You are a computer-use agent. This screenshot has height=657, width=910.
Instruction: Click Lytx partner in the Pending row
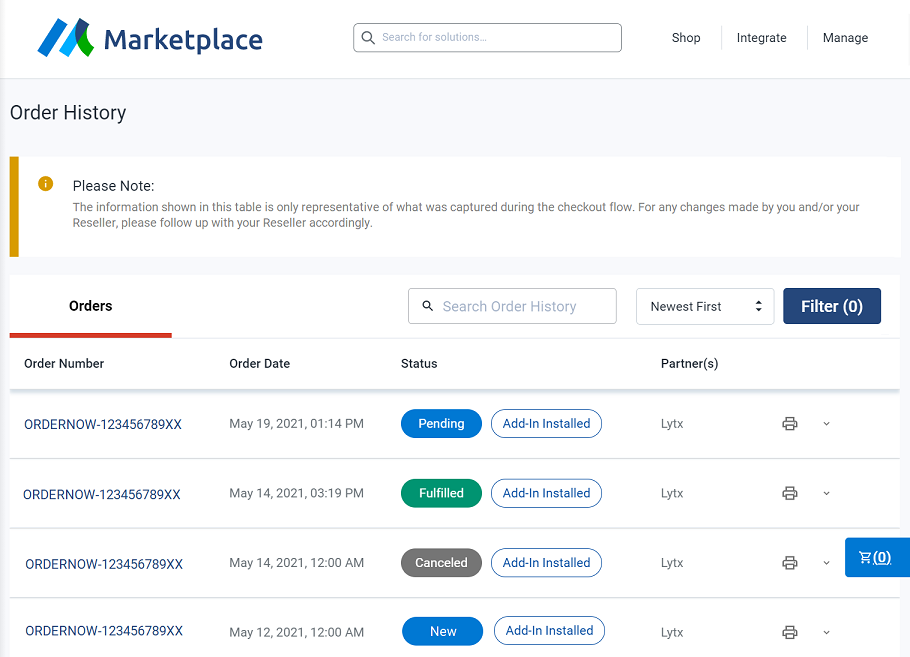(x=672, y=424)
